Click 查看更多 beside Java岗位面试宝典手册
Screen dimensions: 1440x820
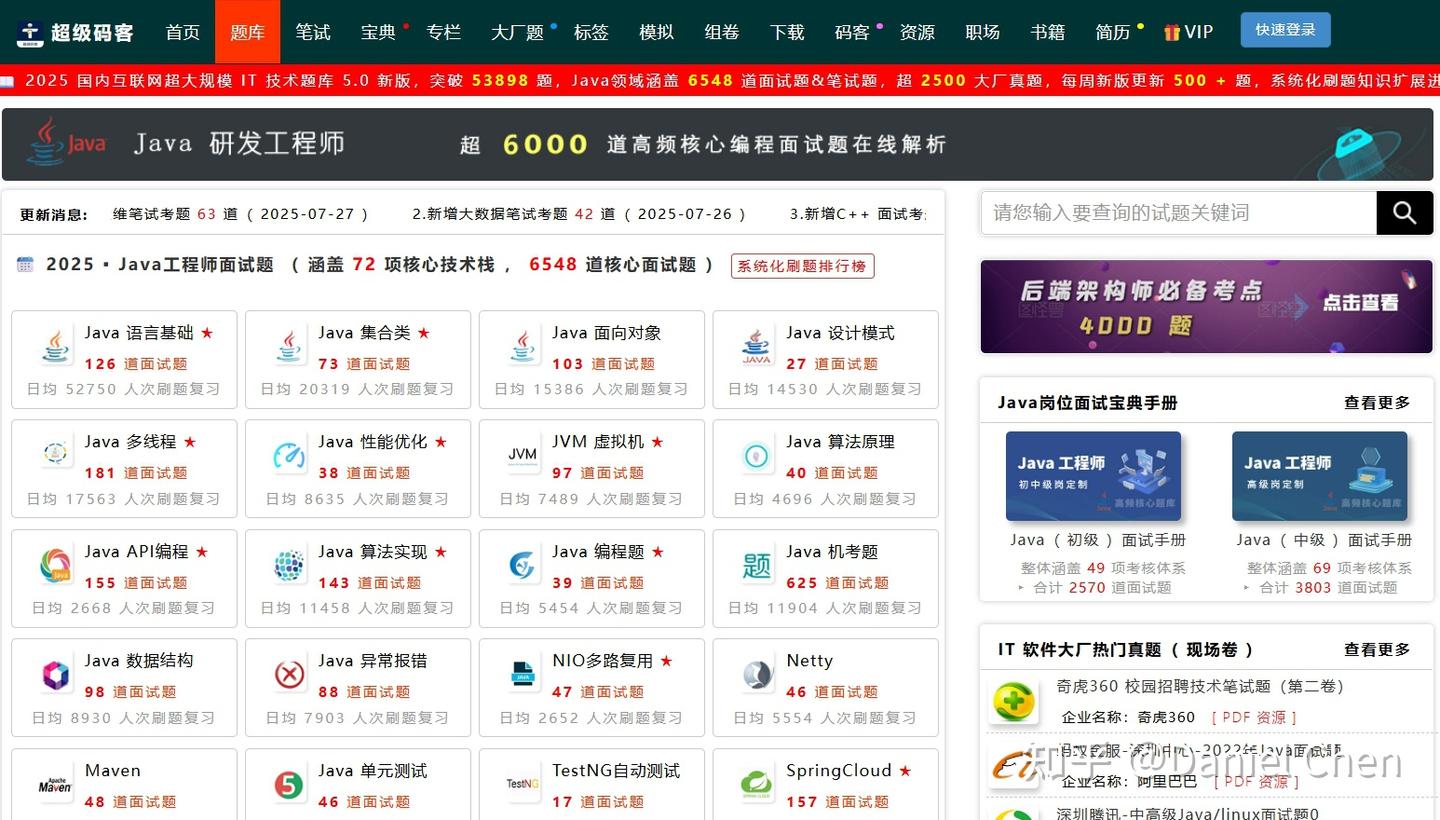[x=1377, y=403]
